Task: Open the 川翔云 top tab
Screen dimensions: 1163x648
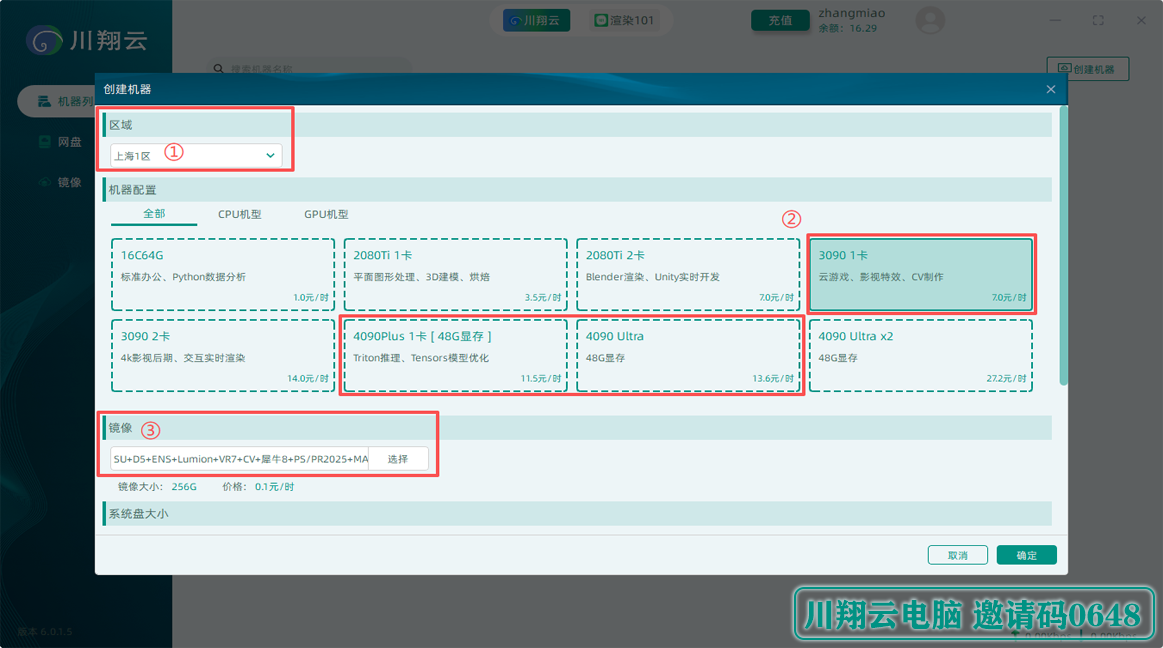Action: [x=536, y=21]
